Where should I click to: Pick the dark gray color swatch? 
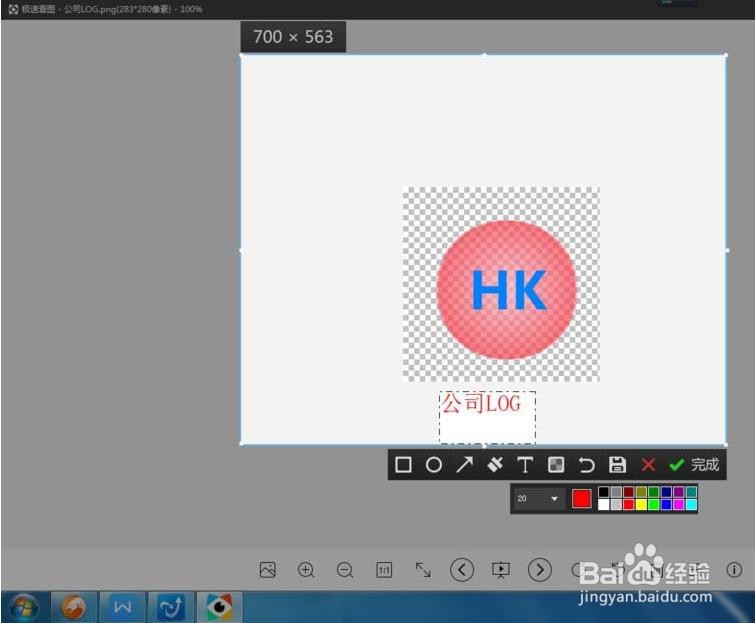pyautogui.click(x=616, y=492)
